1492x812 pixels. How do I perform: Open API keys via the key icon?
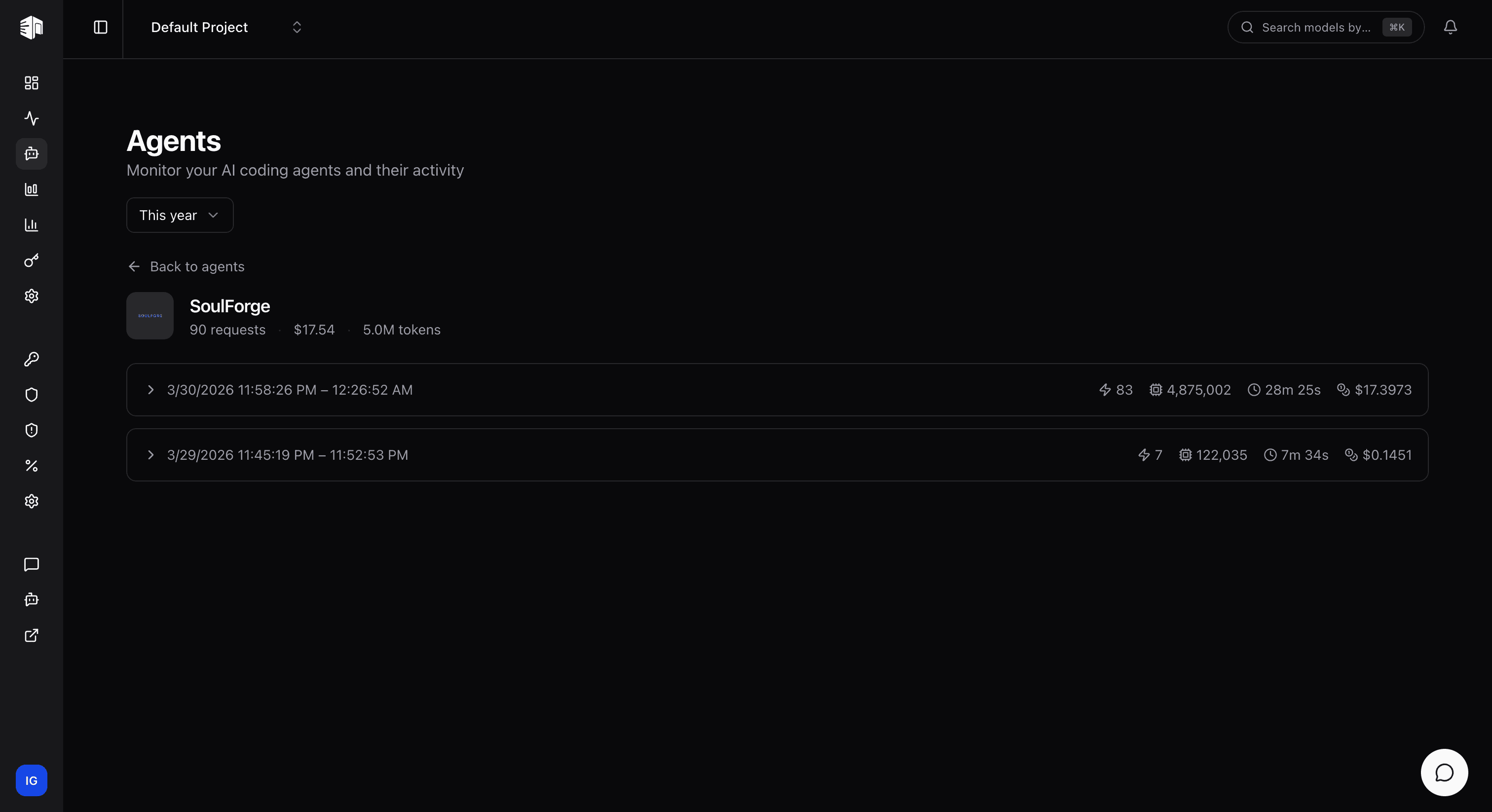tap(31, 359)
